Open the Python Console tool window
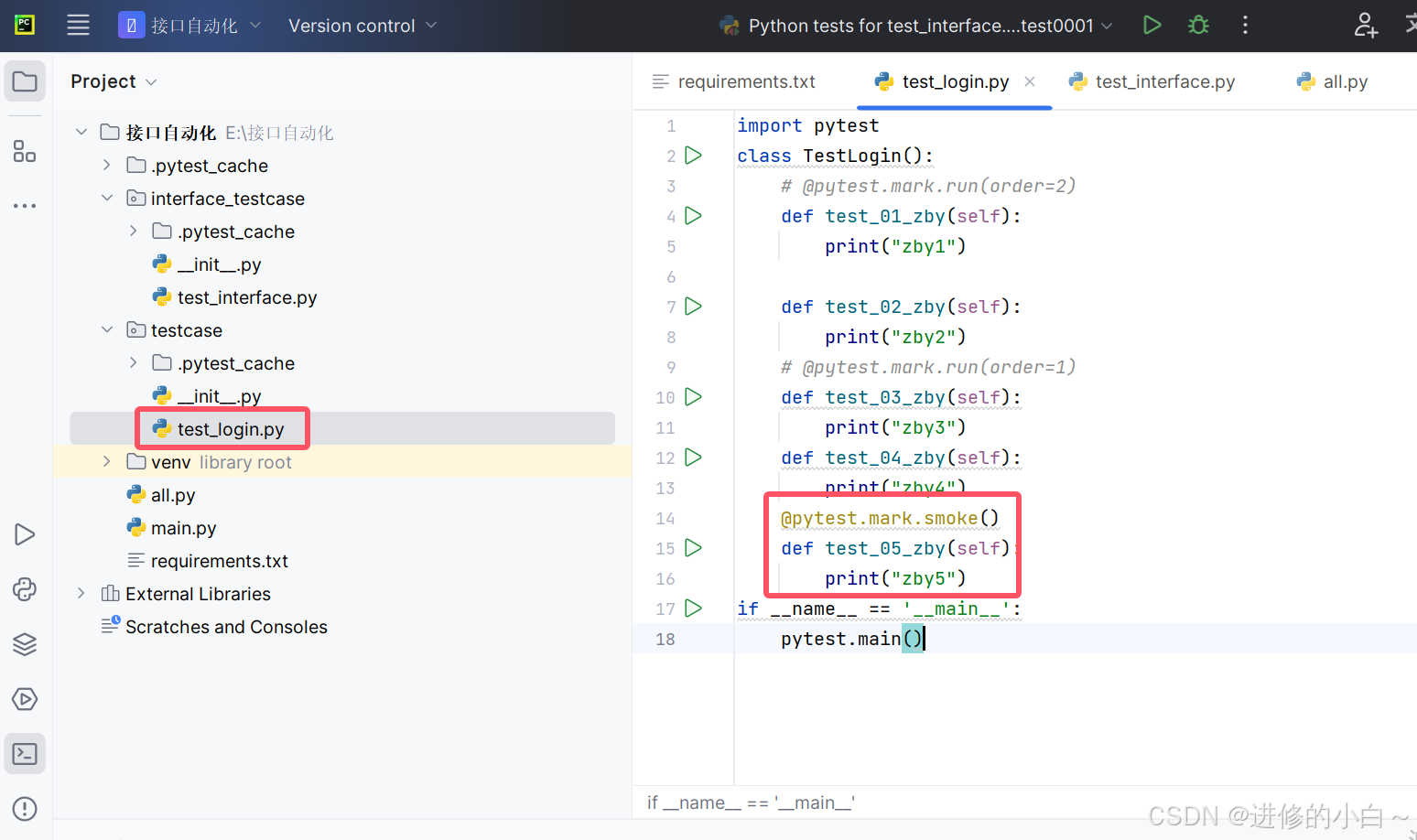This screenshot has width=1417, height=840. (x=24, y=589)
